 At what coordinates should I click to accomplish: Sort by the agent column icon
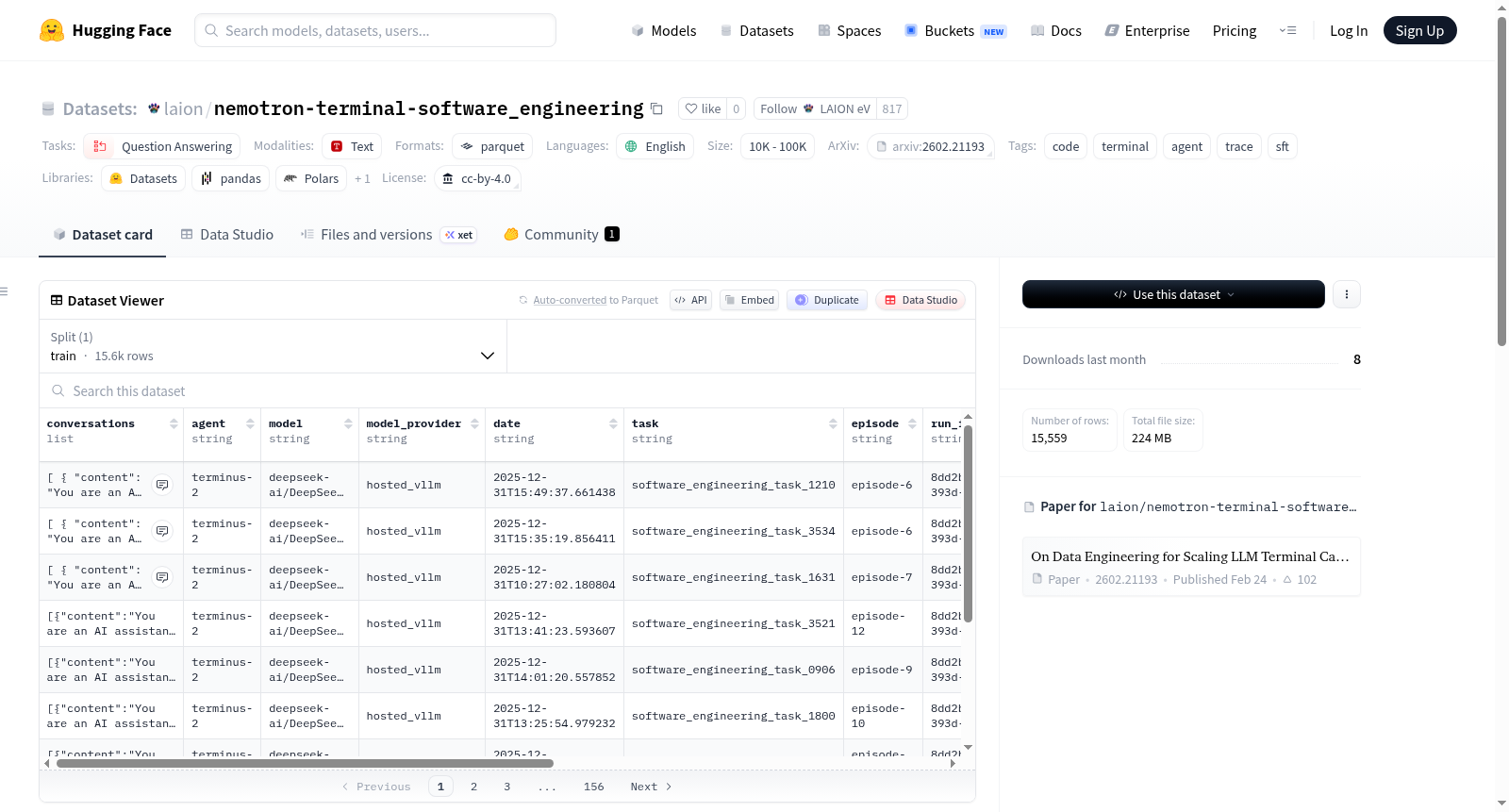coord(250,423)
